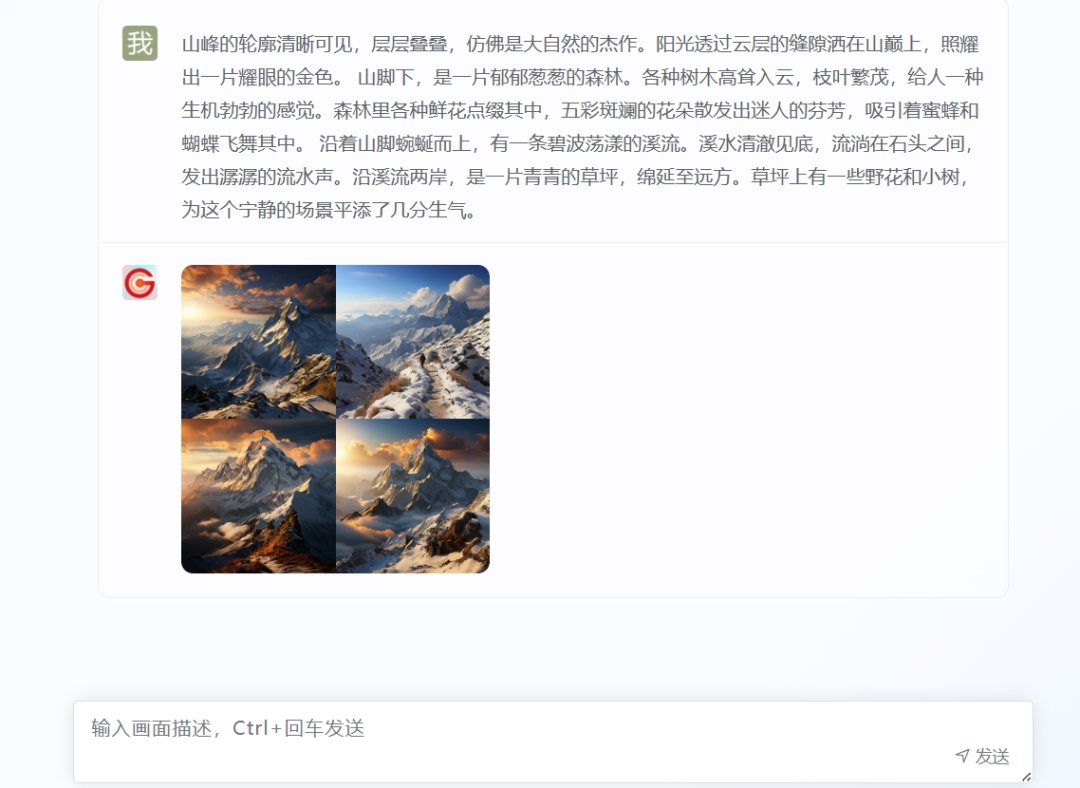1080x788 pixels.
Task: Click last prompt line 为这个宁静的场景
Action: click(329, 209)
